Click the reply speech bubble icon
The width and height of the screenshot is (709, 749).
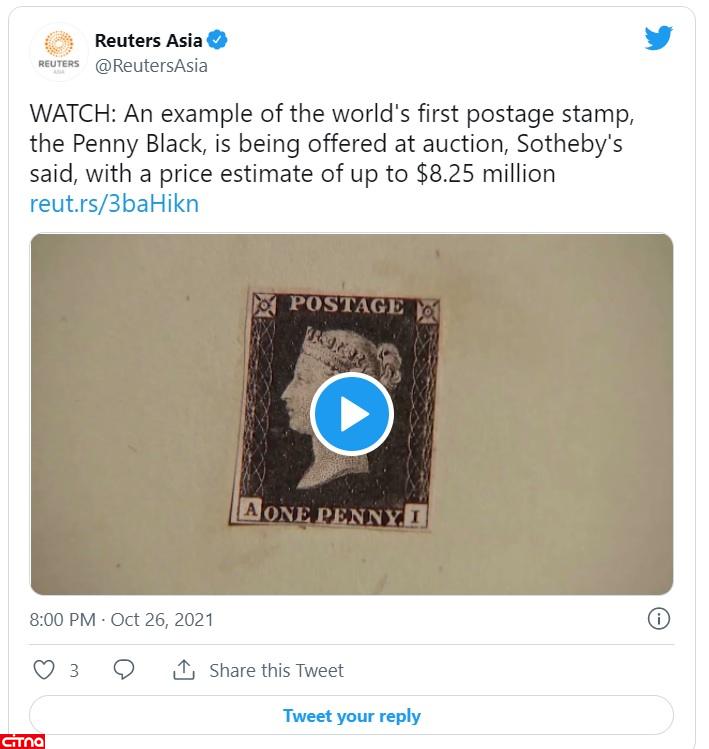click(124, 670)
